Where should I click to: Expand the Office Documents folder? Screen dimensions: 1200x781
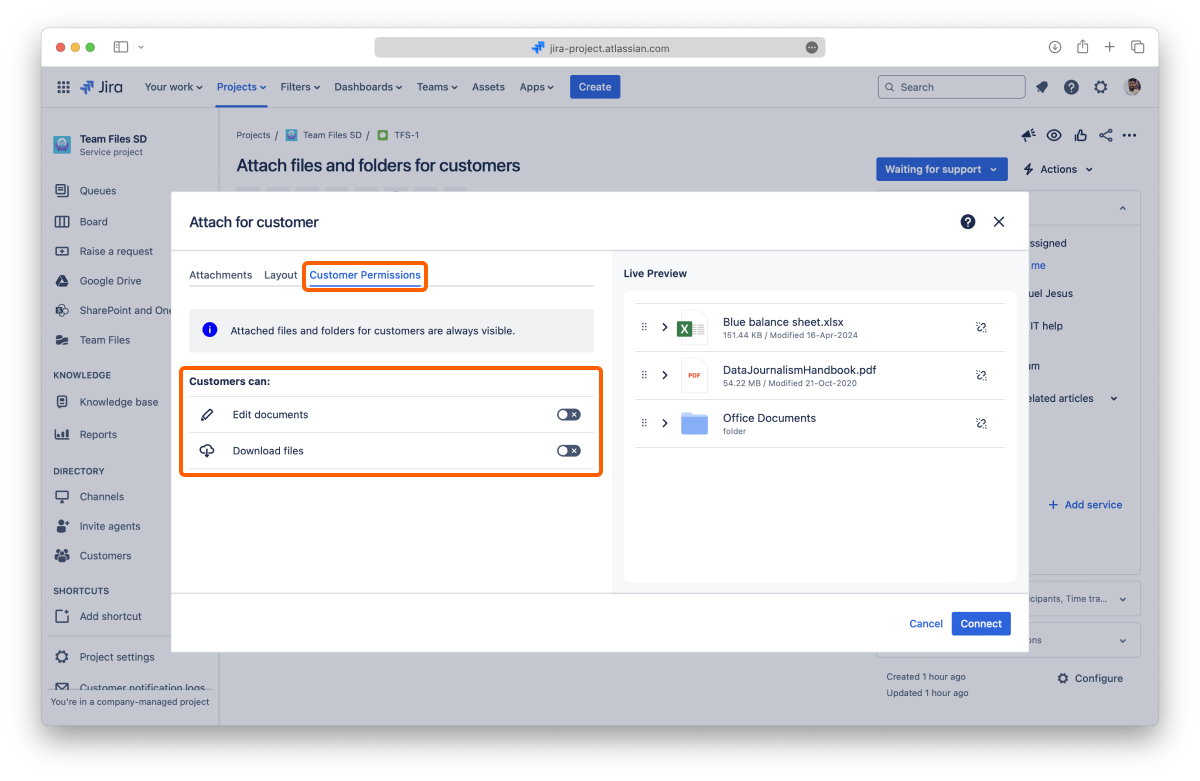tap(665, 423)
